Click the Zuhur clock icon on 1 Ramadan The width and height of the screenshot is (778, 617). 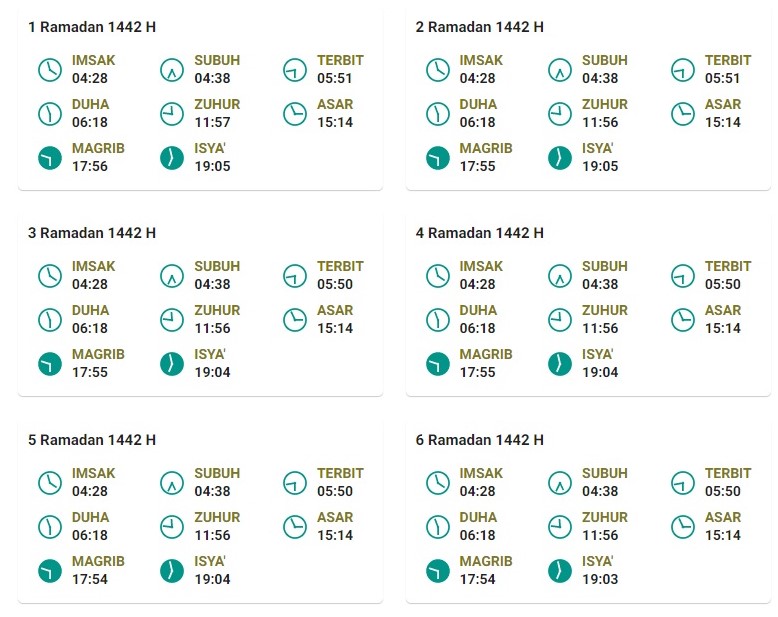172,114
